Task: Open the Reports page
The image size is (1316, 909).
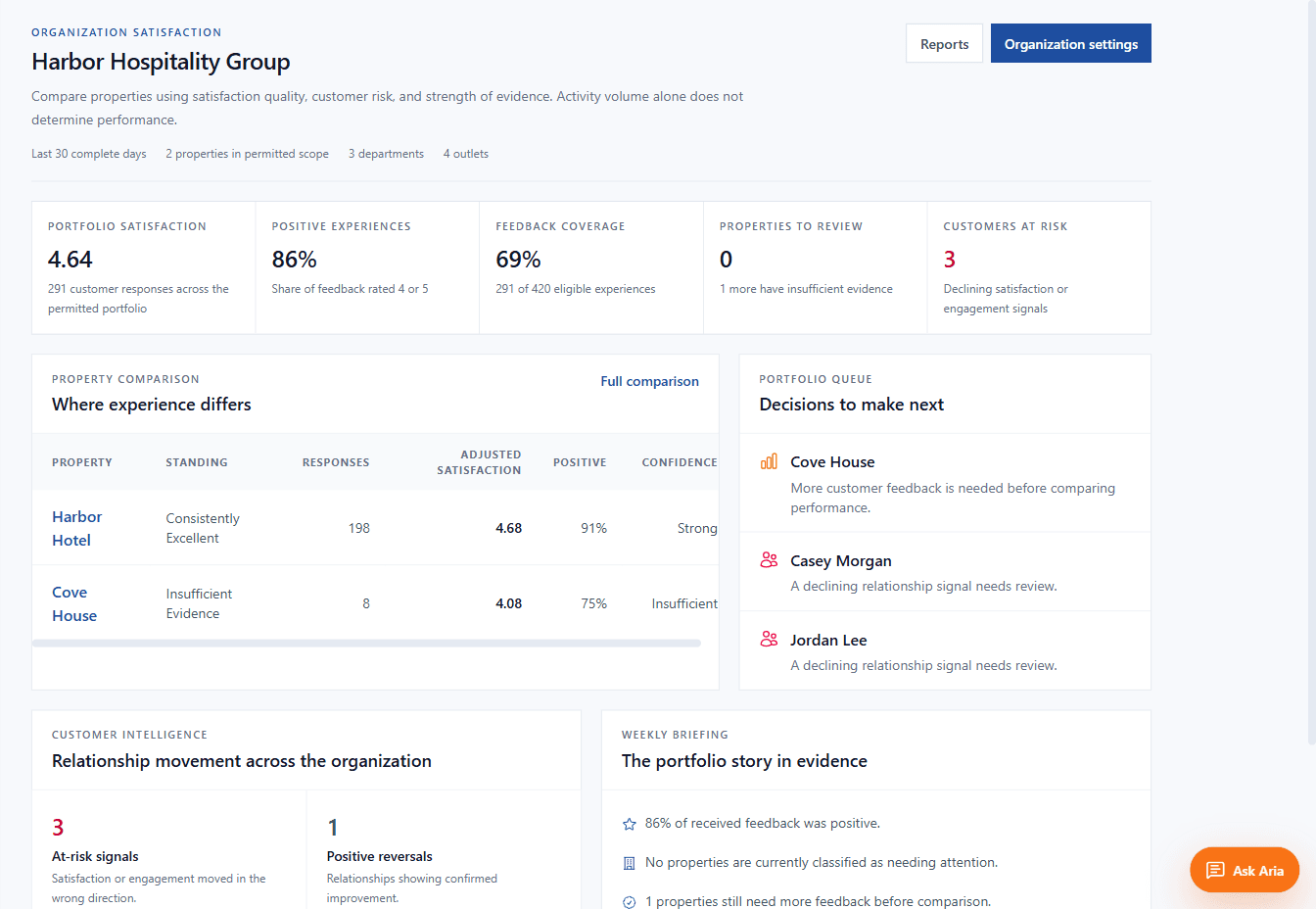Action: [x=944, y=44]
